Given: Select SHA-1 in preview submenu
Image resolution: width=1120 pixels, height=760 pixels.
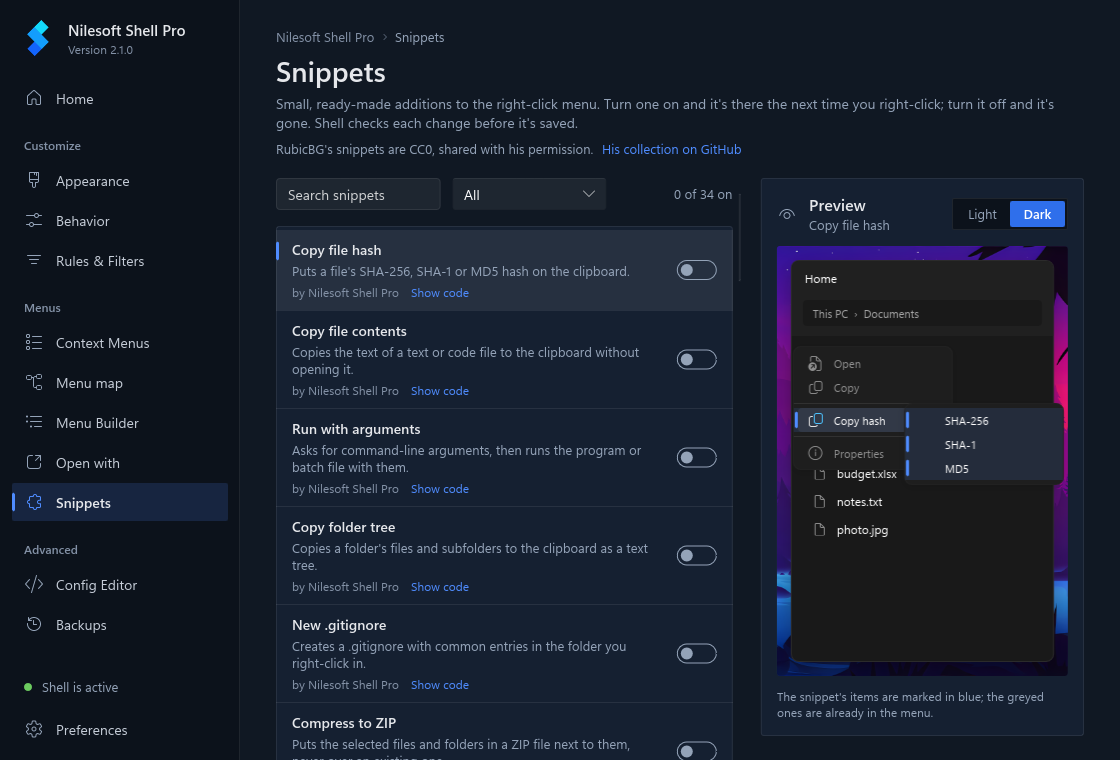Looking at the screenshot, I should [984, 444].
